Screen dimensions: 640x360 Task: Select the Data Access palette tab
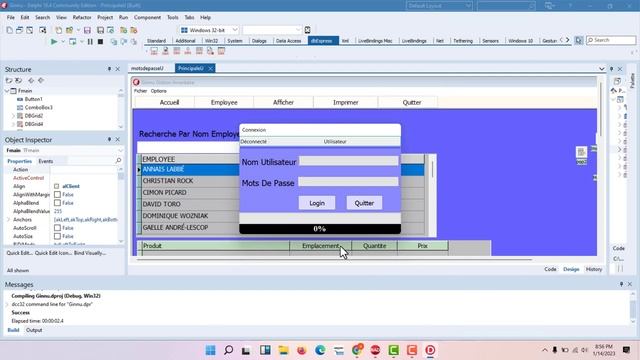[x=288, y=41]
